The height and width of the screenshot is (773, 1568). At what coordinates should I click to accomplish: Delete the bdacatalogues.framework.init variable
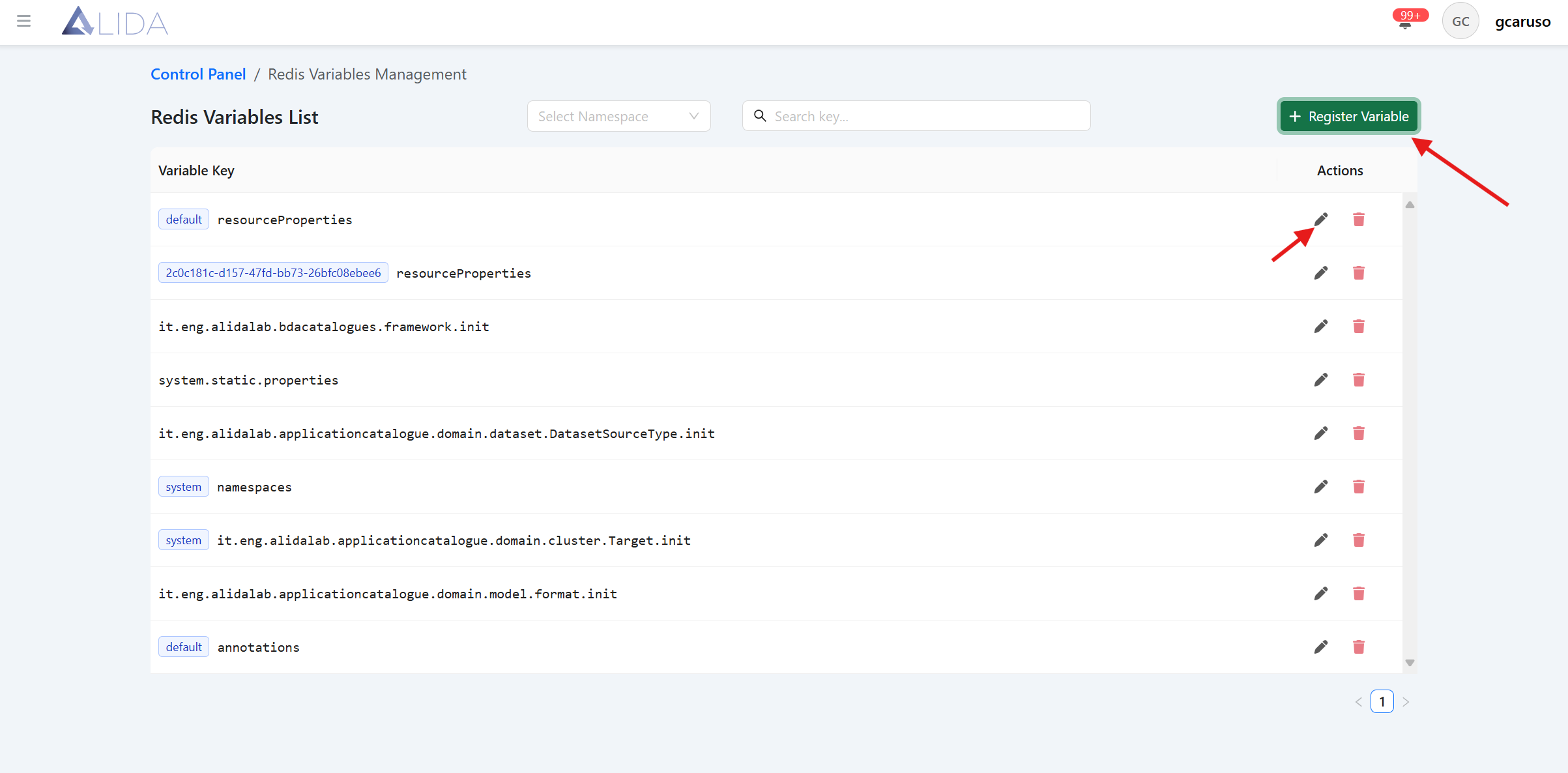(1359, 327)
